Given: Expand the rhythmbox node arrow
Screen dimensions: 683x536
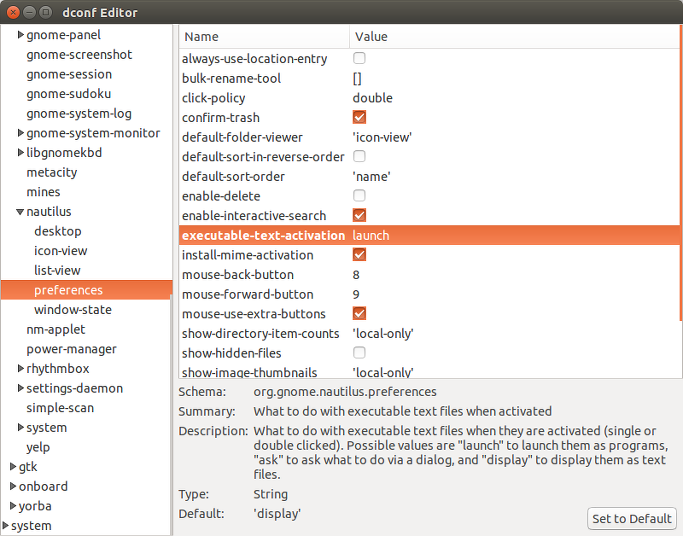Looking at the screenshot, I should 20,368.
